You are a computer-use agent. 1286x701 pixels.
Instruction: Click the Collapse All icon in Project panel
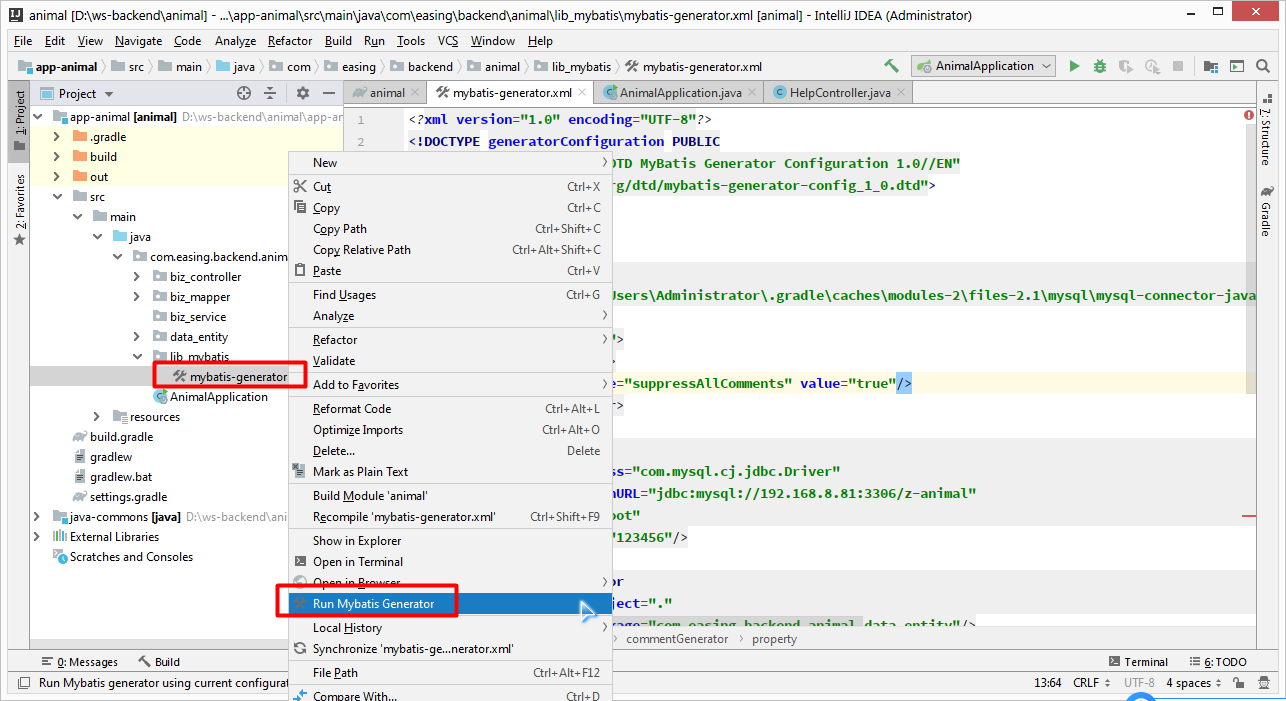pos(270,93)
